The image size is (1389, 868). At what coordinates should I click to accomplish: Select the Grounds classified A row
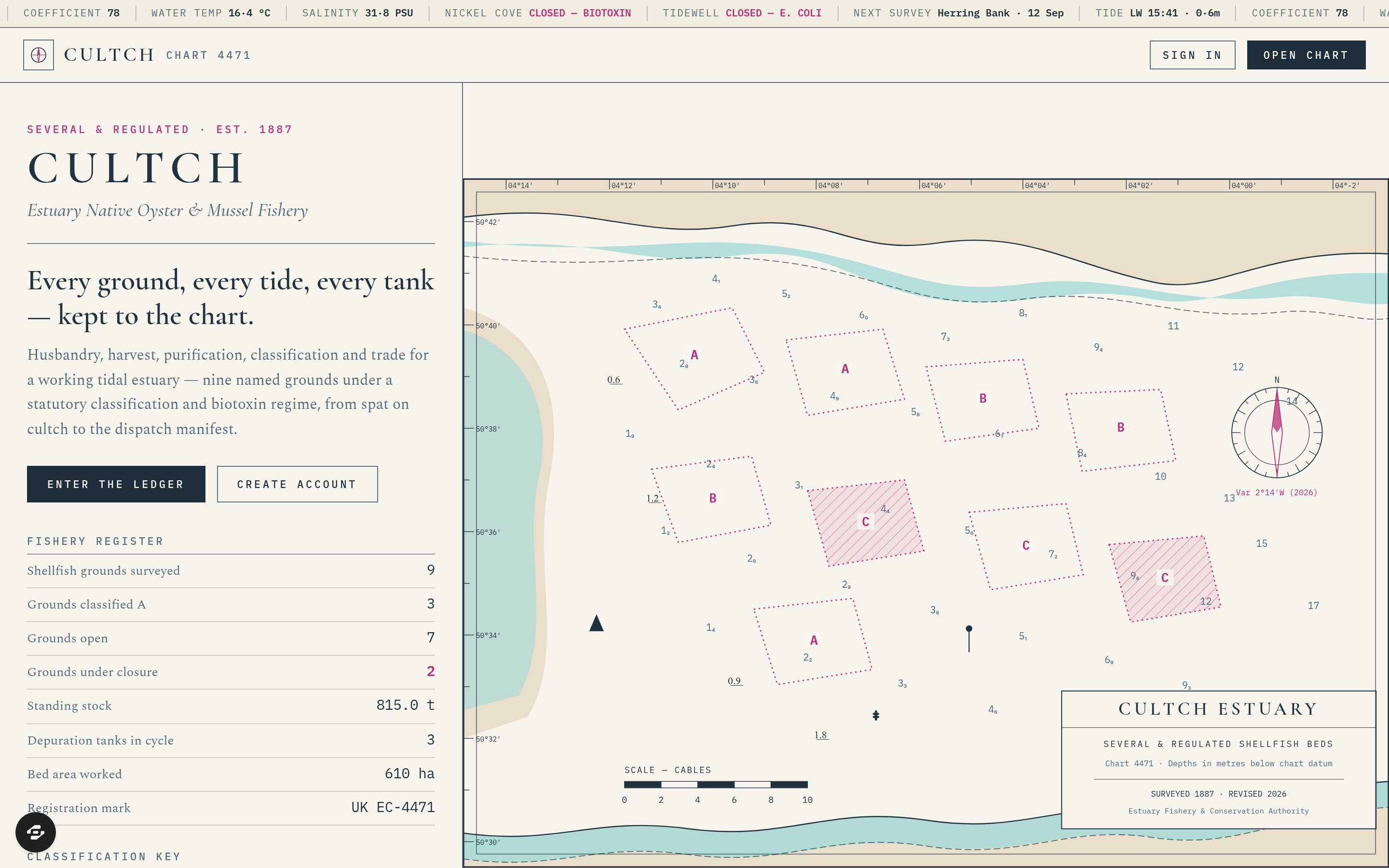(231, 605)
